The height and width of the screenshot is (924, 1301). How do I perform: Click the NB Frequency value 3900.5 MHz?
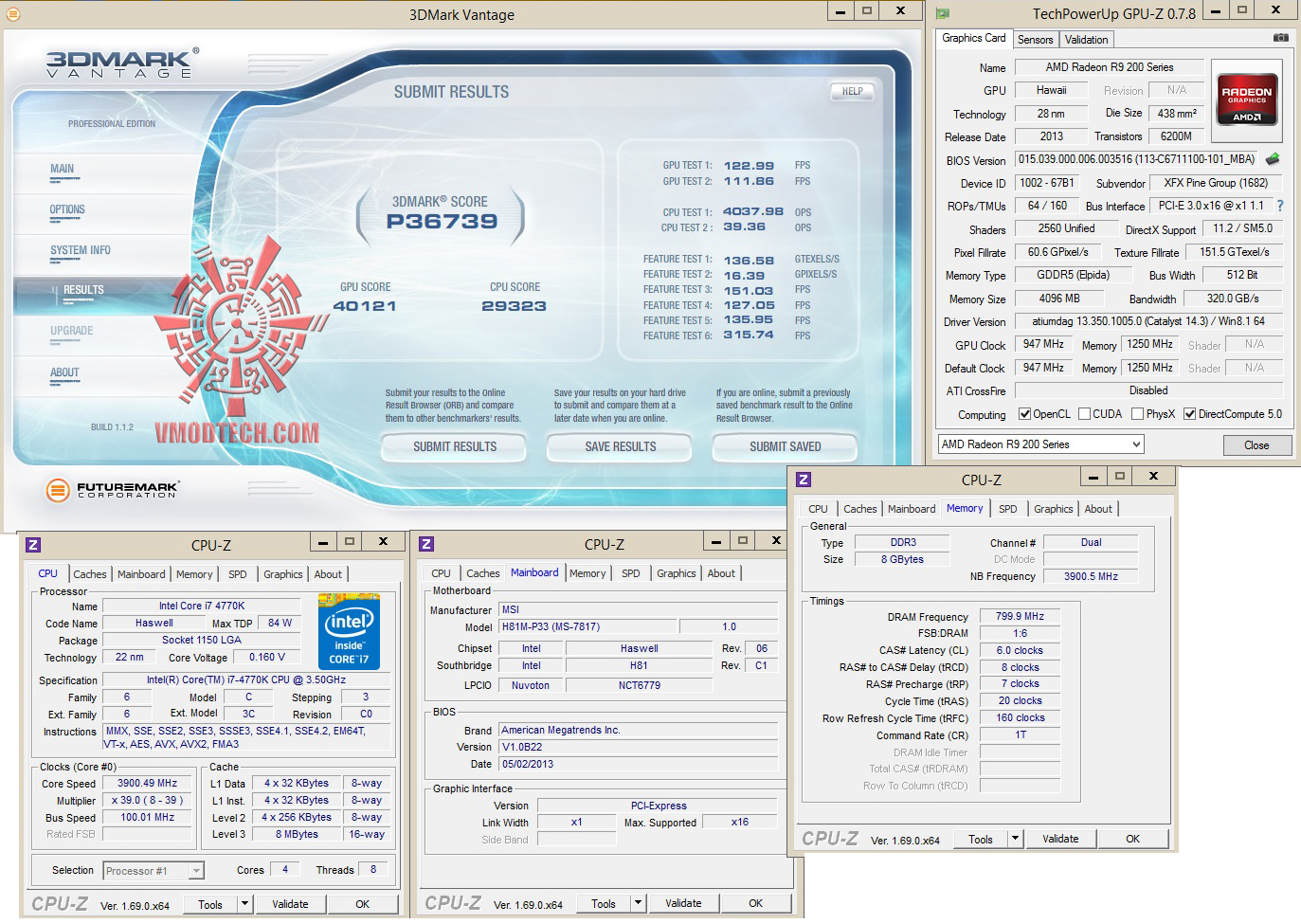[1091, 576]
